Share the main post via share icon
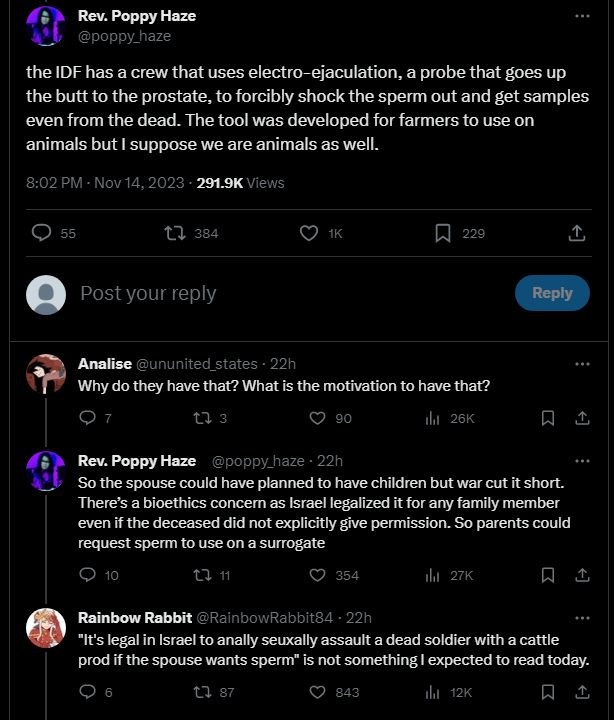 click(x=576, y=233)
